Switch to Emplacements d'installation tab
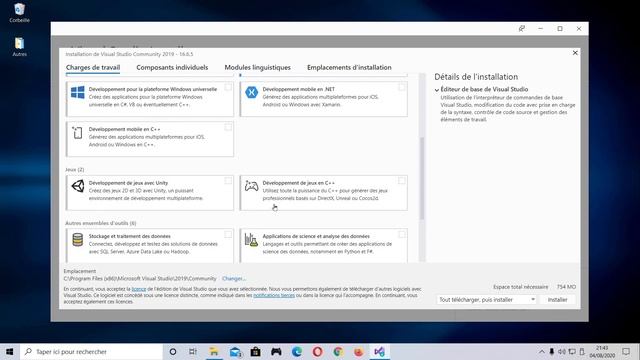The image size is (640, 360). tap(349, 67)
